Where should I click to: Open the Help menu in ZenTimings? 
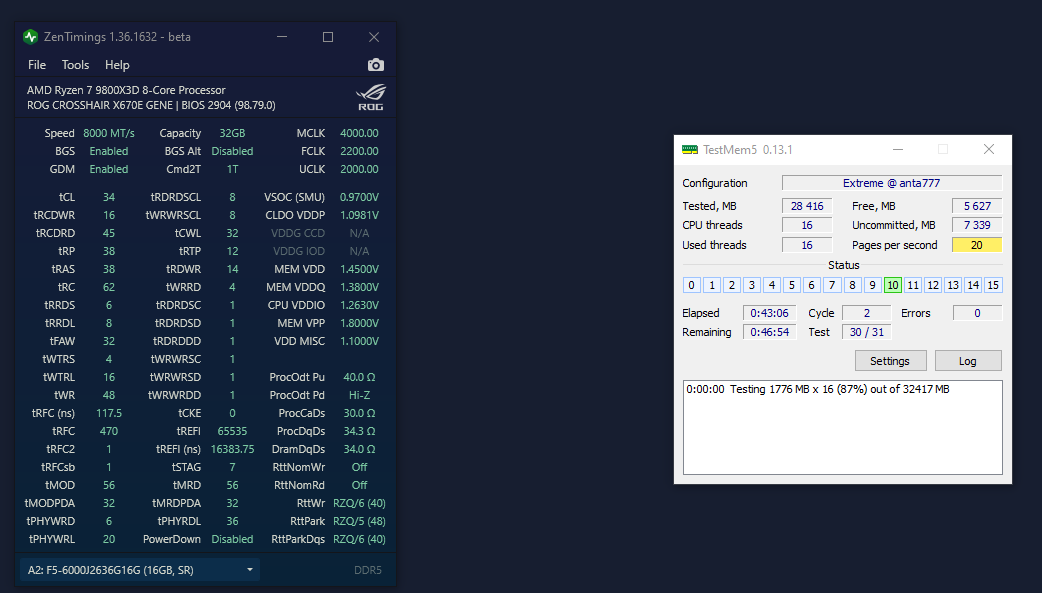117,65
